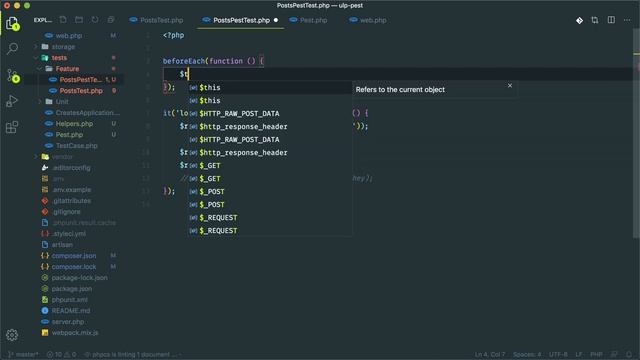
Task: Select the first $_POST suggestion
Action: (270, 192)
